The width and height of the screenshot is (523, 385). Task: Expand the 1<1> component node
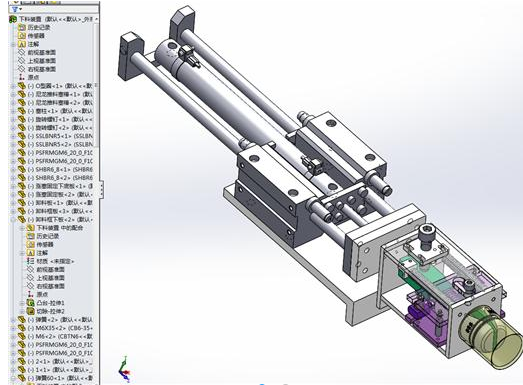[x=13, y=370]
